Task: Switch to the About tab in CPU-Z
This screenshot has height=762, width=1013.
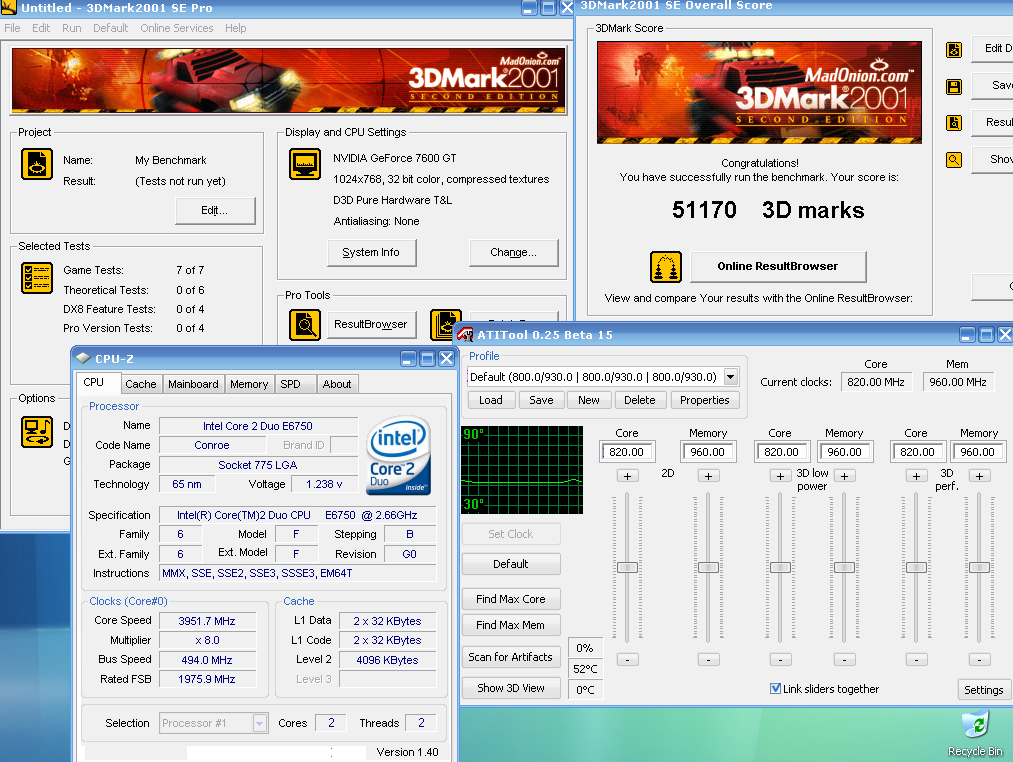Action: [x=337, y=384]
